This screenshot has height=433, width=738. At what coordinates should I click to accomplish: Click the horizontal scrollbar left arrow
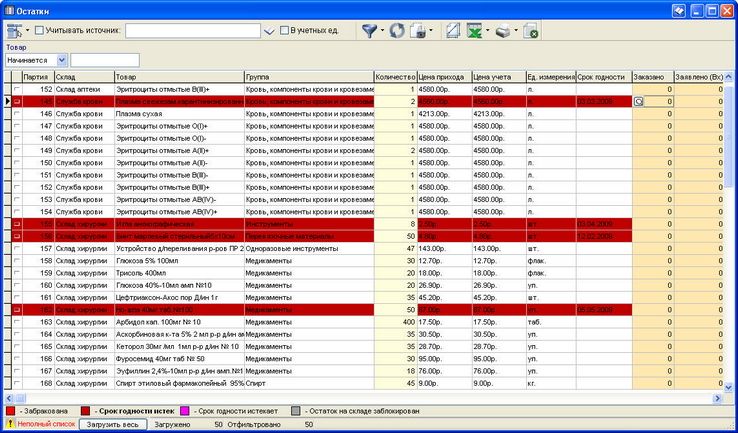[x=8, y=398]
